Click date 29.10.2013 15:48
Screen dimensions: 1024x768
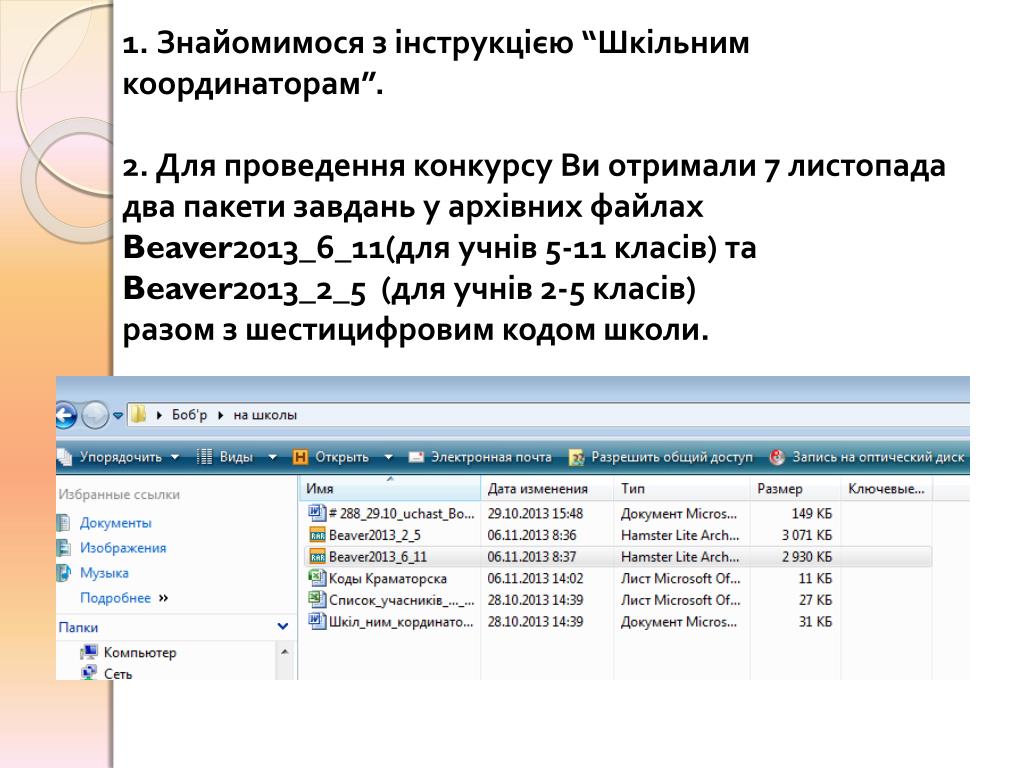[535, 514]
